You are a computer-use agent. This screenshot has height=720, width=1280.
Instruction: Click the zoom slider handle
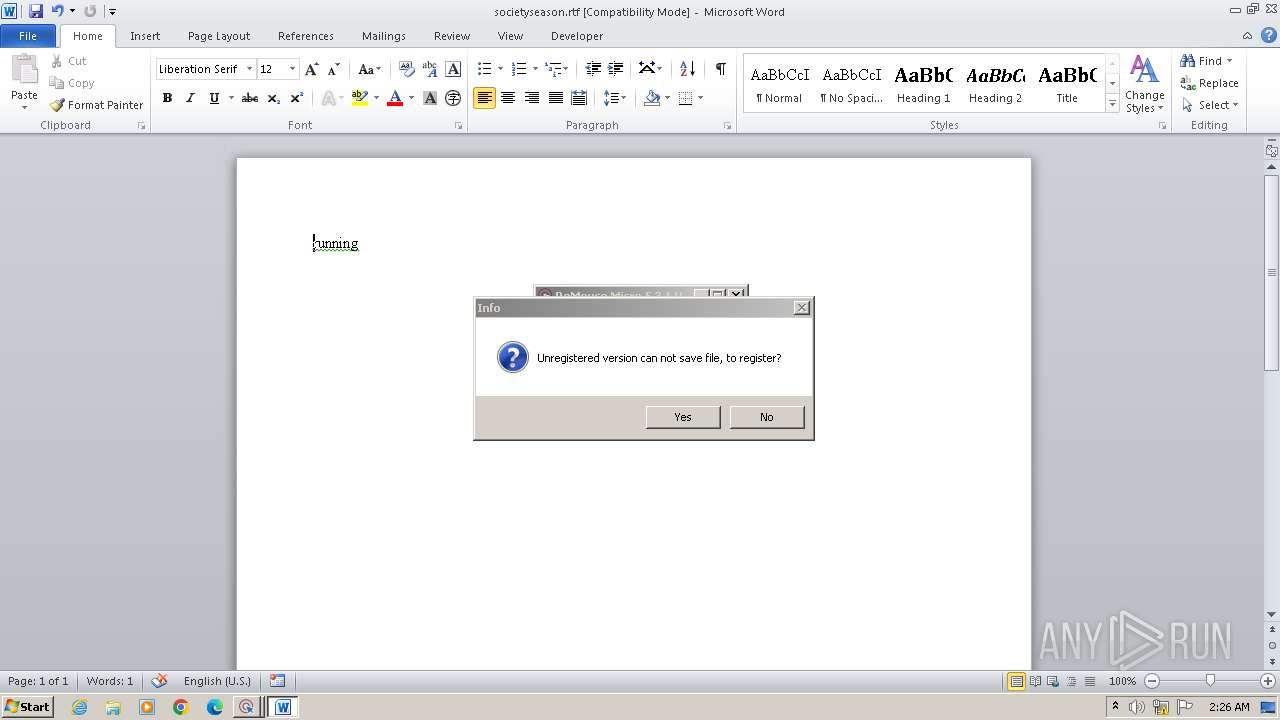pos(1210,681)
